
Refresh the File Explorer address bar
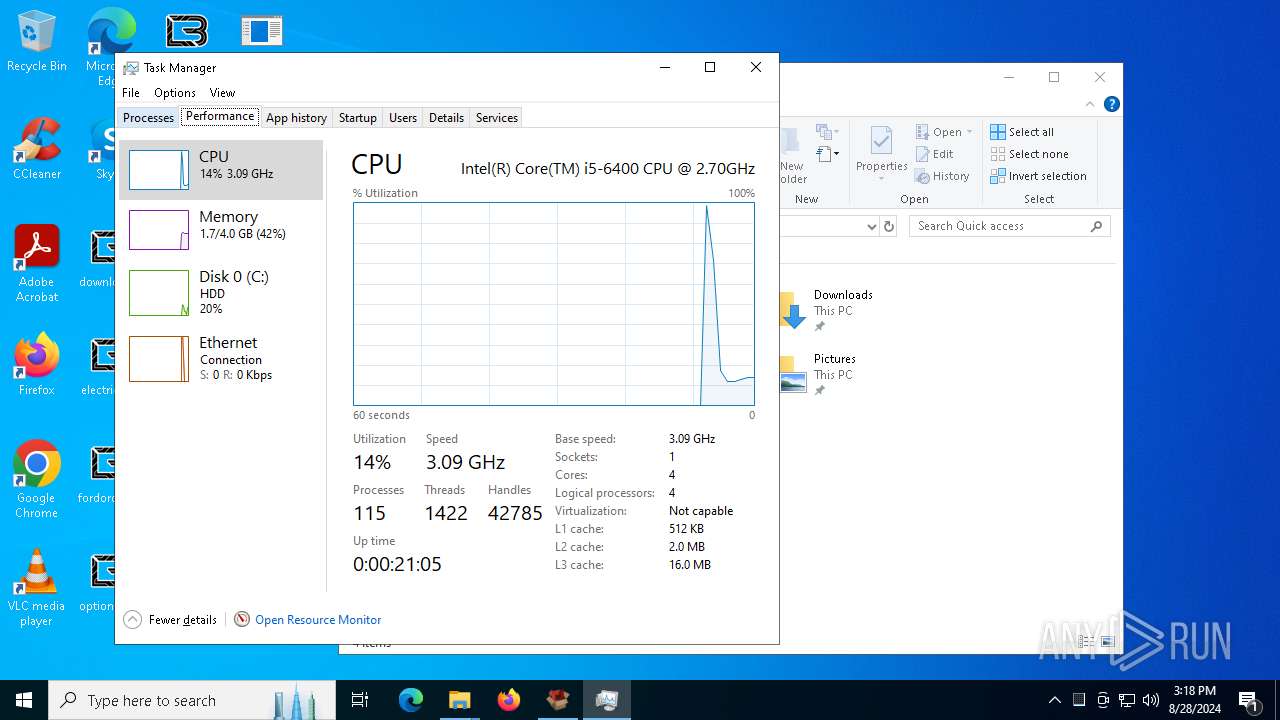[889, 227]
